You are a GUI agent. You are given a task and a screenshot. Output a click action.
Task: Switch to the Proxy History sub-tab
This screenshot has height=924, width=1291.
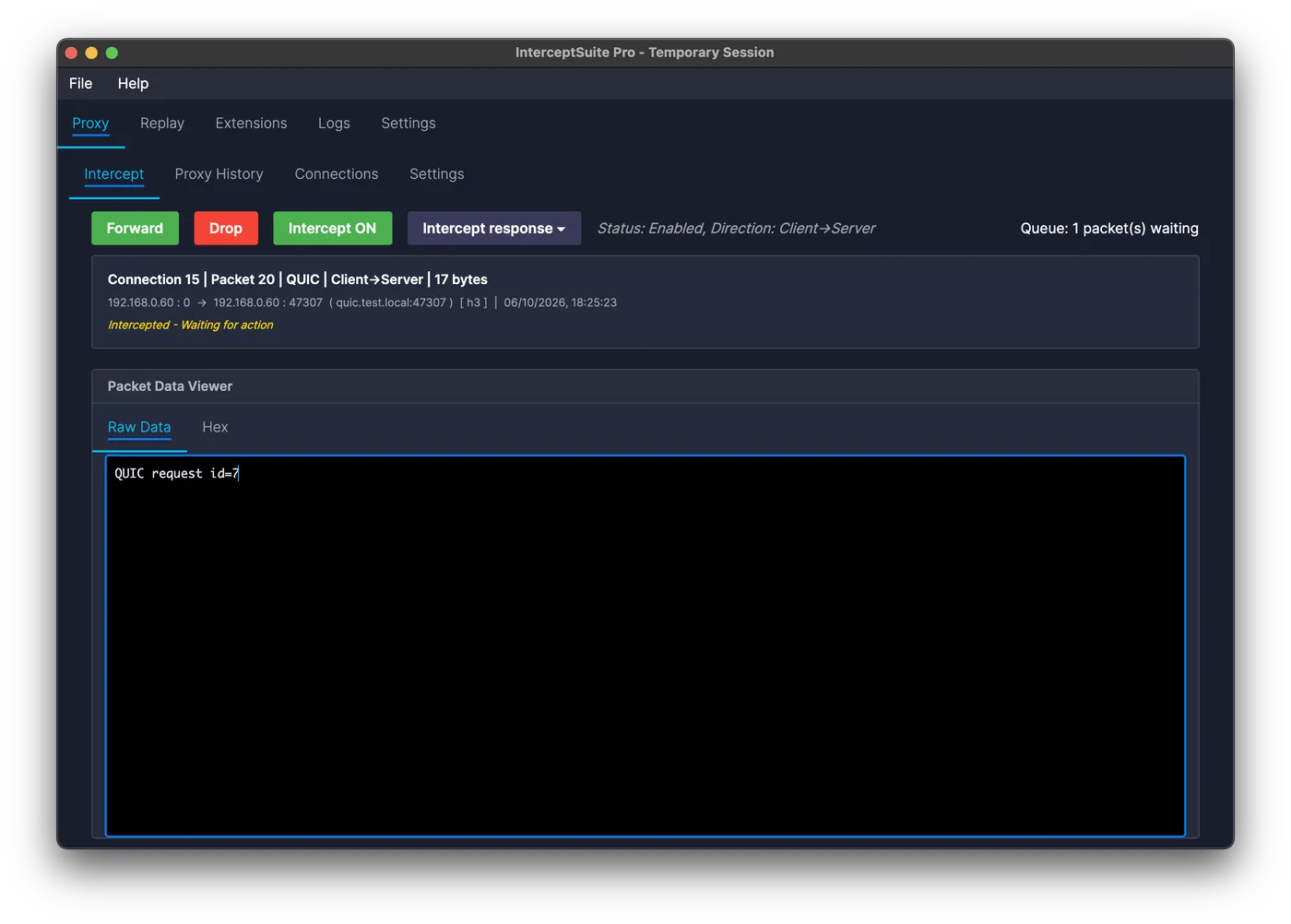pyautogui.click(x=219, y=174)
